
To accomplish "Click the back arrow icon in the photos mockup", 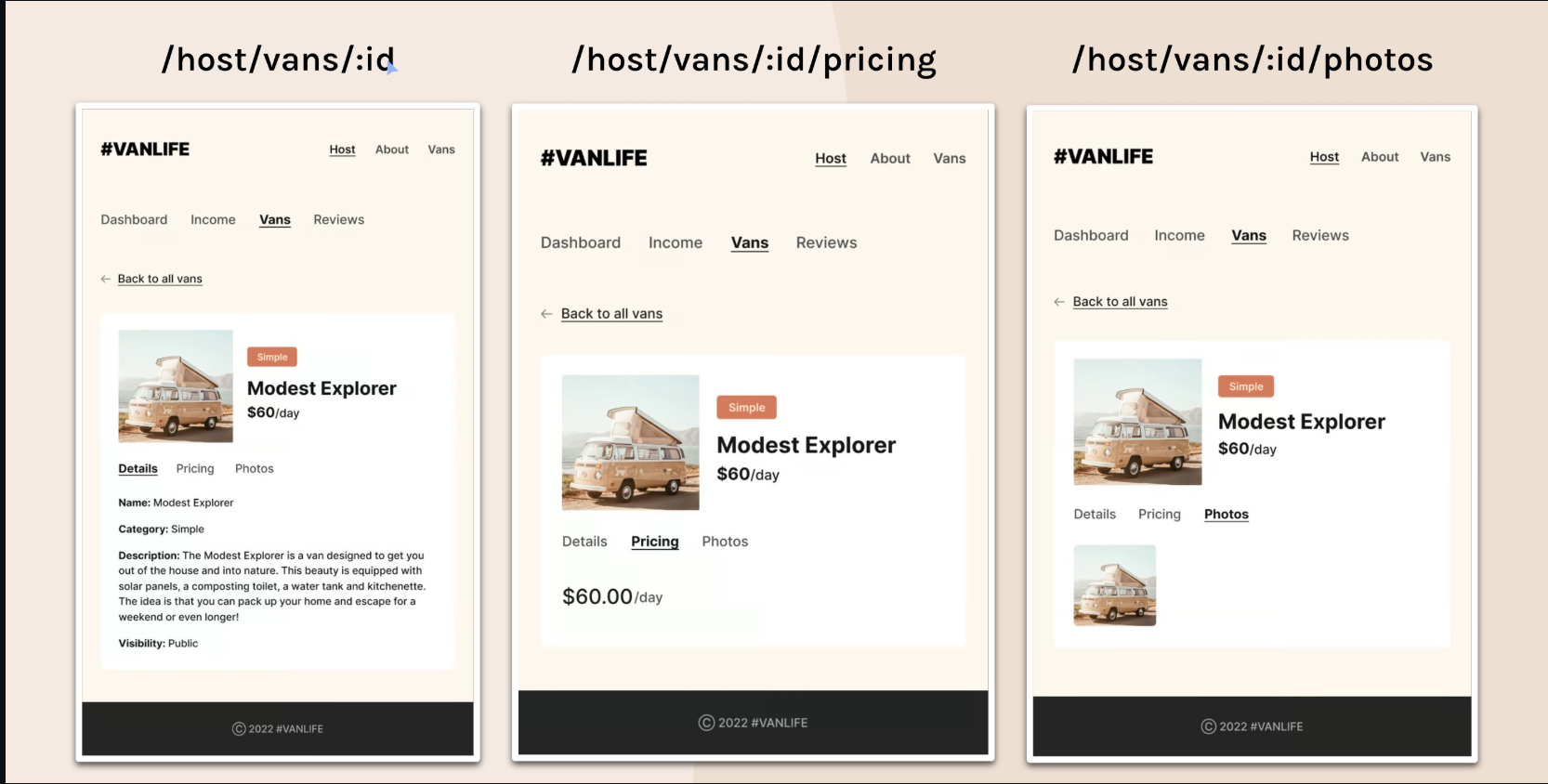I will click(1059, 302).
